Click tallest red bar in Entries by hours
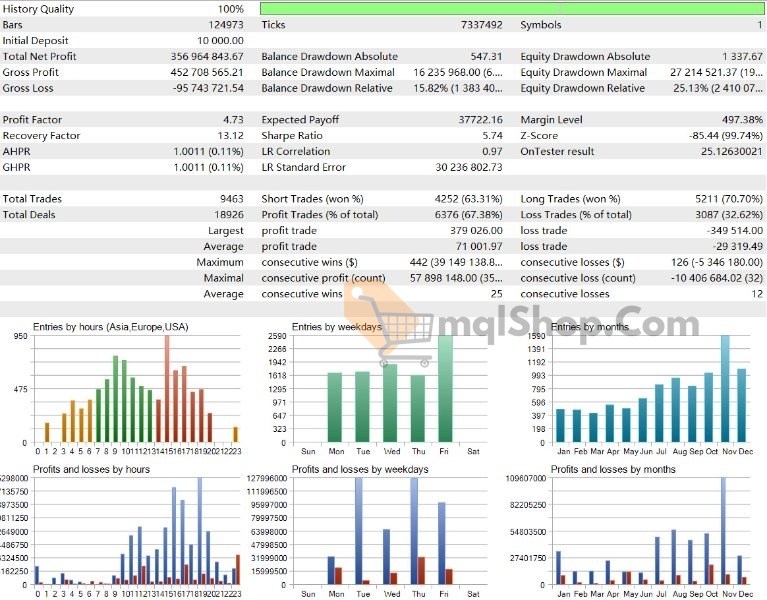The image size is (767, 600). [x=167, y=389]
